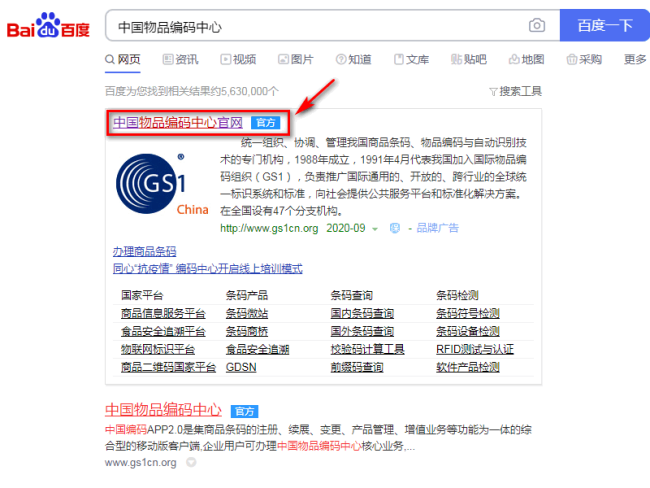Switch to the 资讯 tab
Viewport: 650px width, 488px height.
pyautogui.click(x=180, y=59)
